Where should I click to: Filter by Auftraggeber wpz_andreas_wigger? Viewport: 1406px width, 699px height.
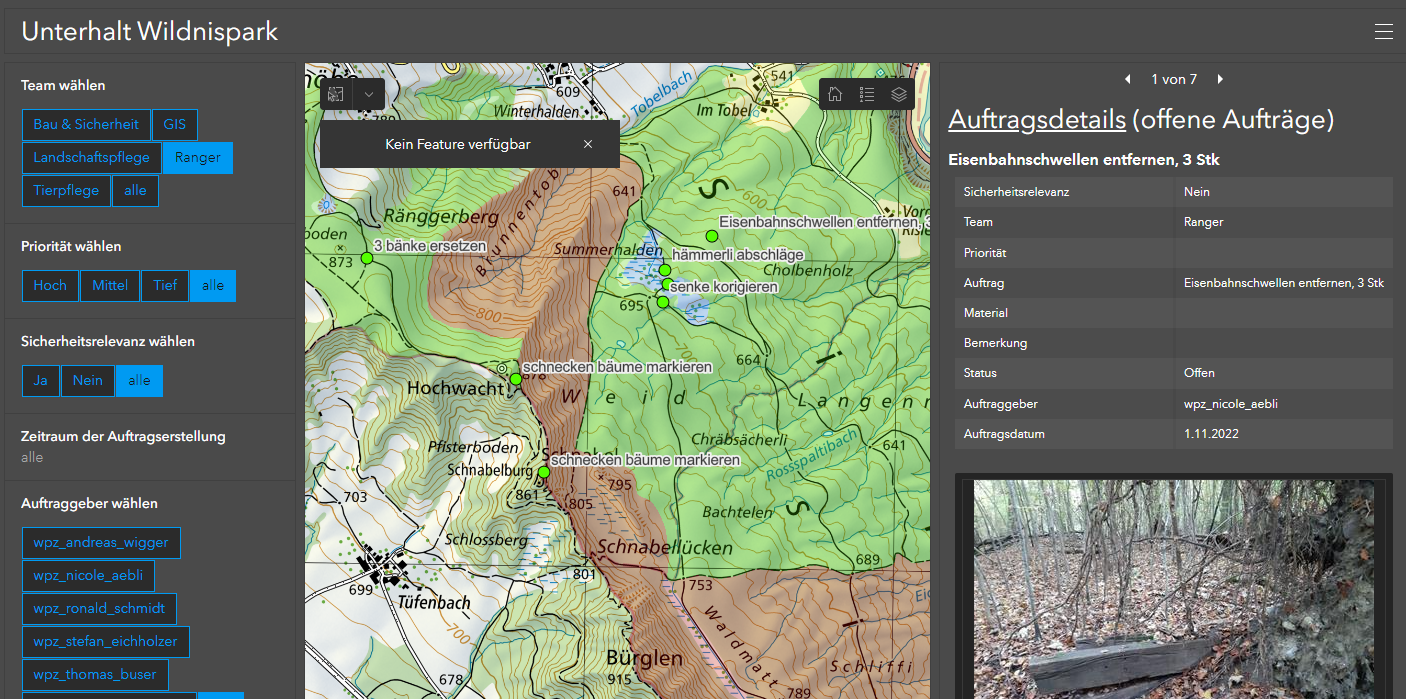click(x=101, y=543)
